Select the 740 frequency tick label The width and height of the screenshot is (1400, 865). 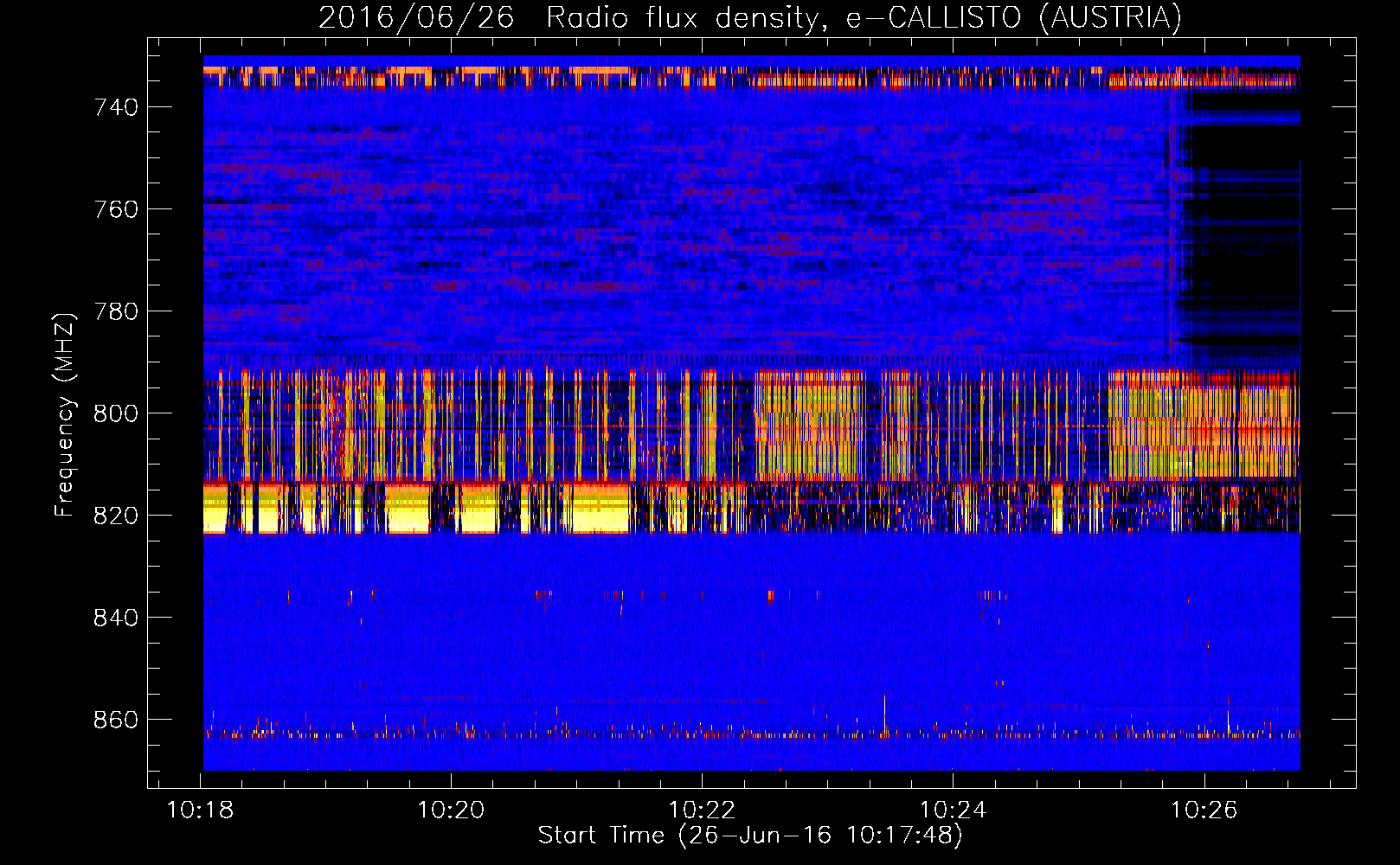116,107
